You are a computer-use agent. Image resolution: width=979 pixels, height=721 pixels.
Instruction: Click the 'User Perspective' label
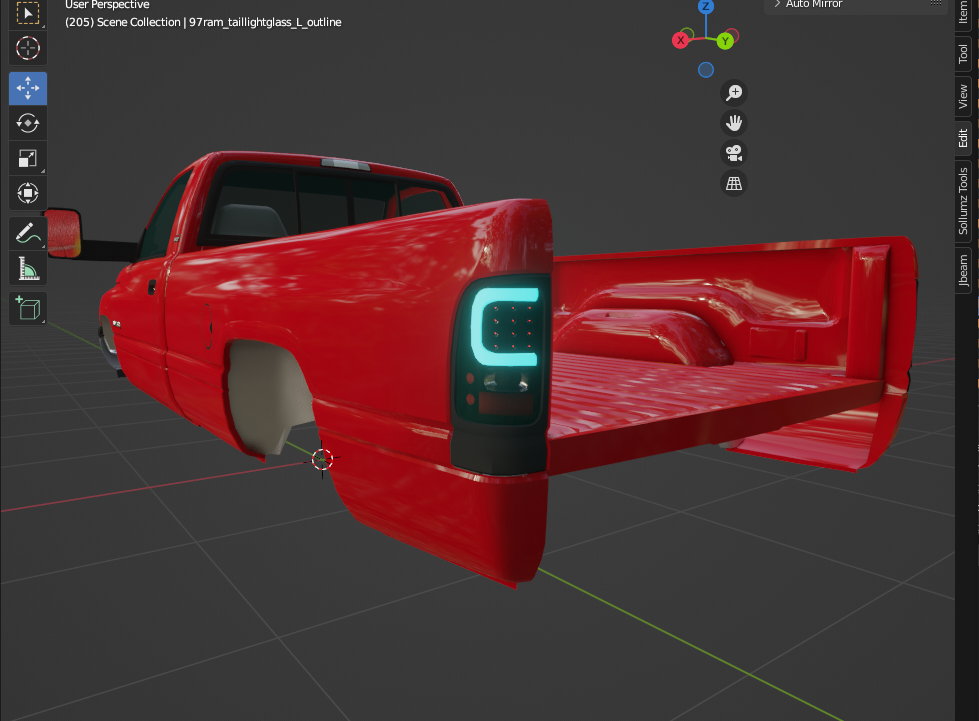(x=107, y=5)
